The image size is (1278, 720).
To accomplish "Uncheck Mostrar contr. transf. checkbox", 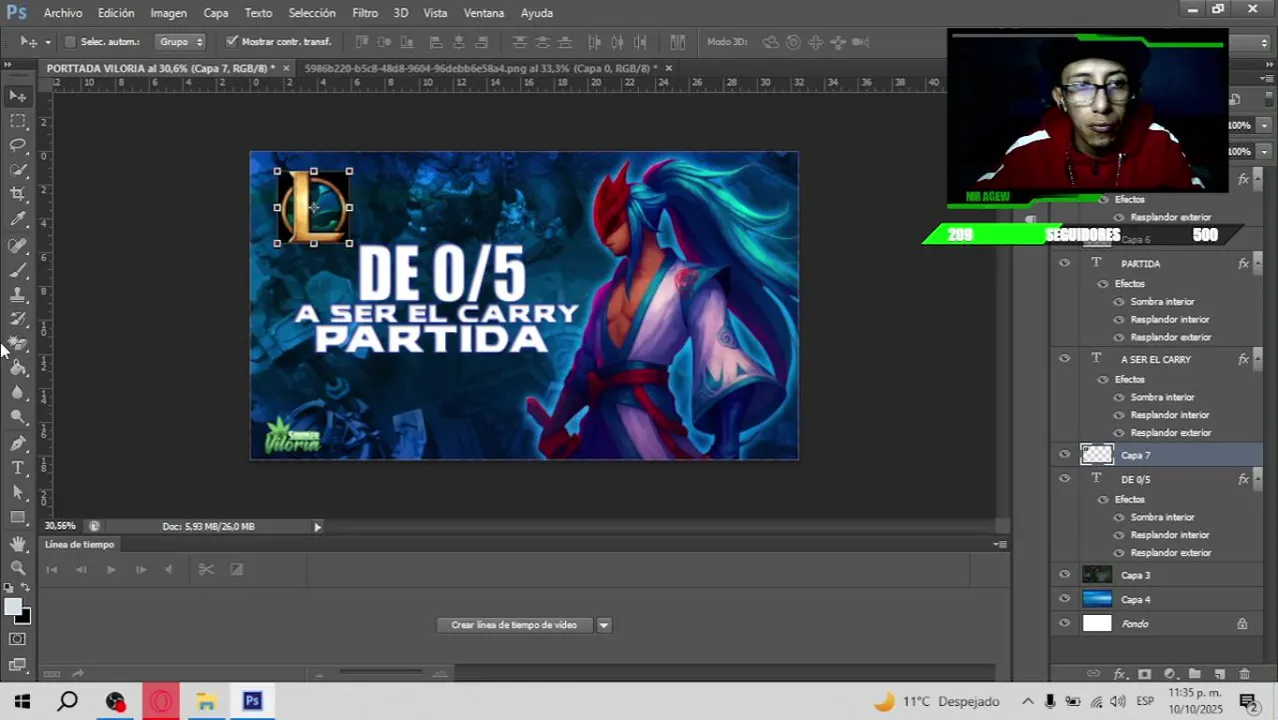I will pyautogui.click(x=232, y=42).
